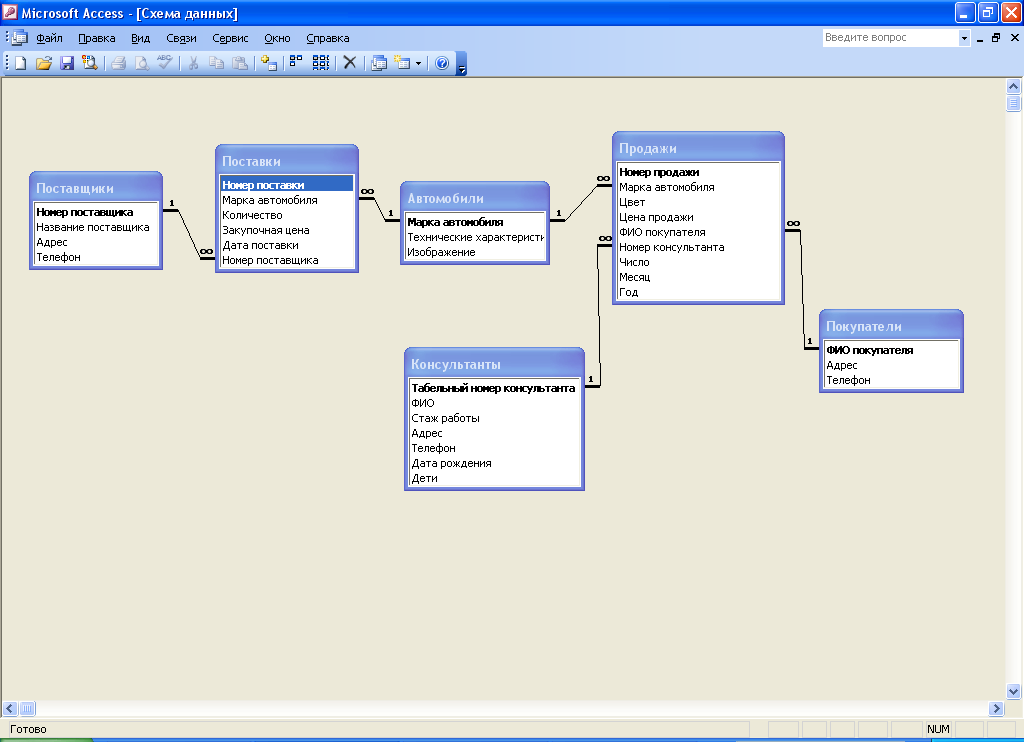Minimize the inner schema document window
Viewport: 1024px width, 742px height.
(980, 39)
